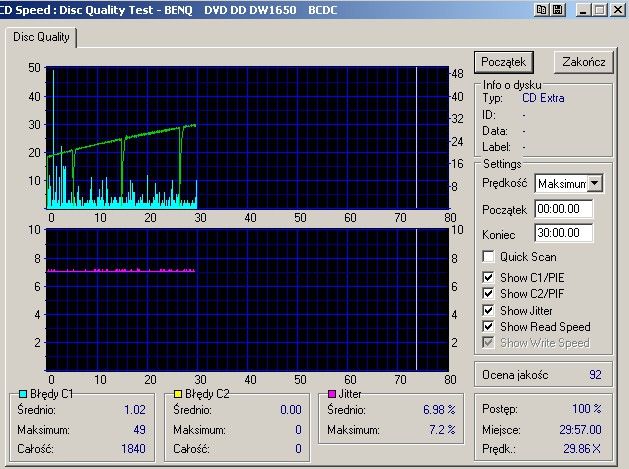Click the cyan Błędy C1 color swatch
The width and height of the screenshot is (629, 469).
pos(23,394)
